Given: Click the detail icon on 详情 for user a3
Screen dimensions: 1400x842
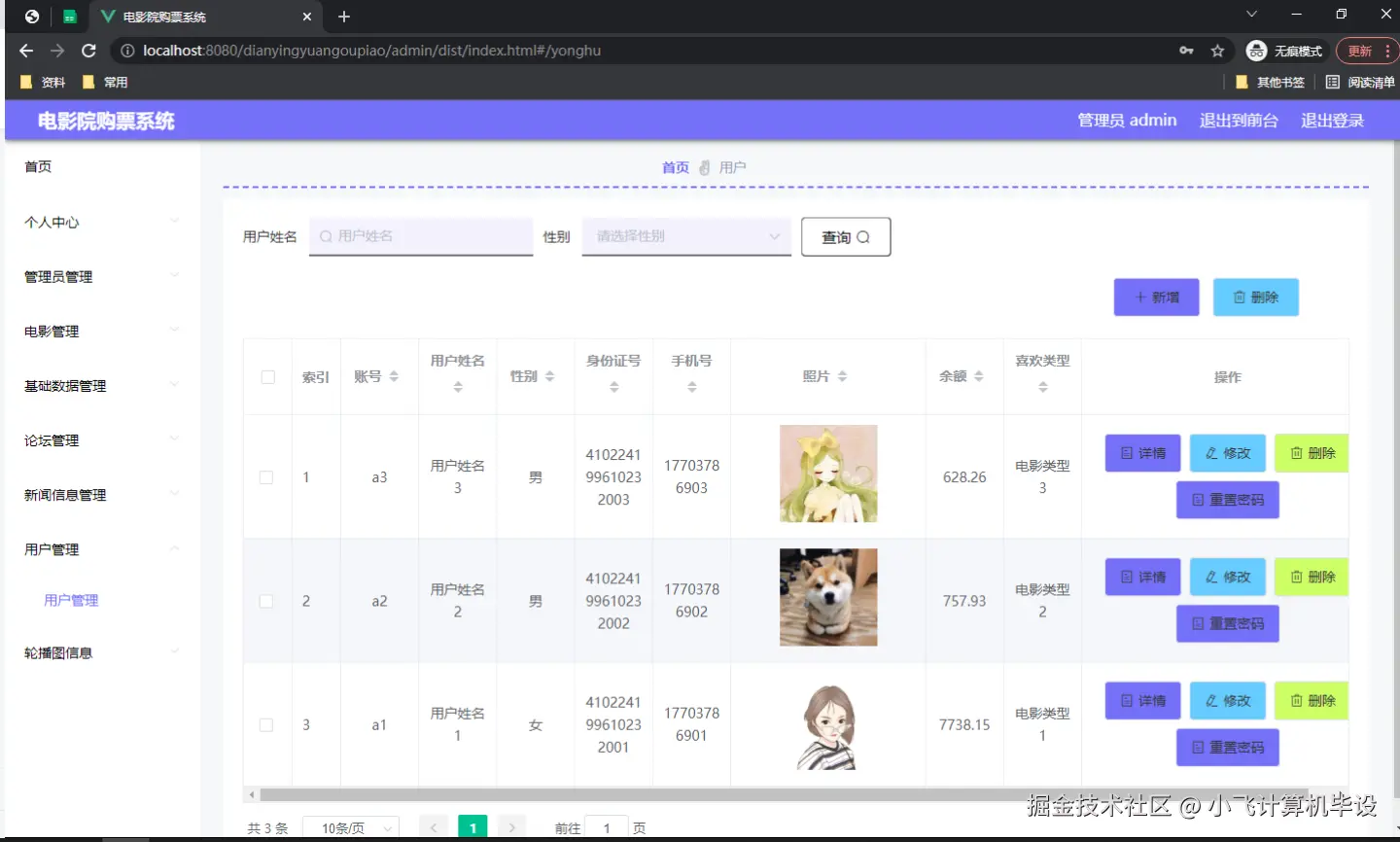Looking at the screenshot, I should pos(1126,452).
